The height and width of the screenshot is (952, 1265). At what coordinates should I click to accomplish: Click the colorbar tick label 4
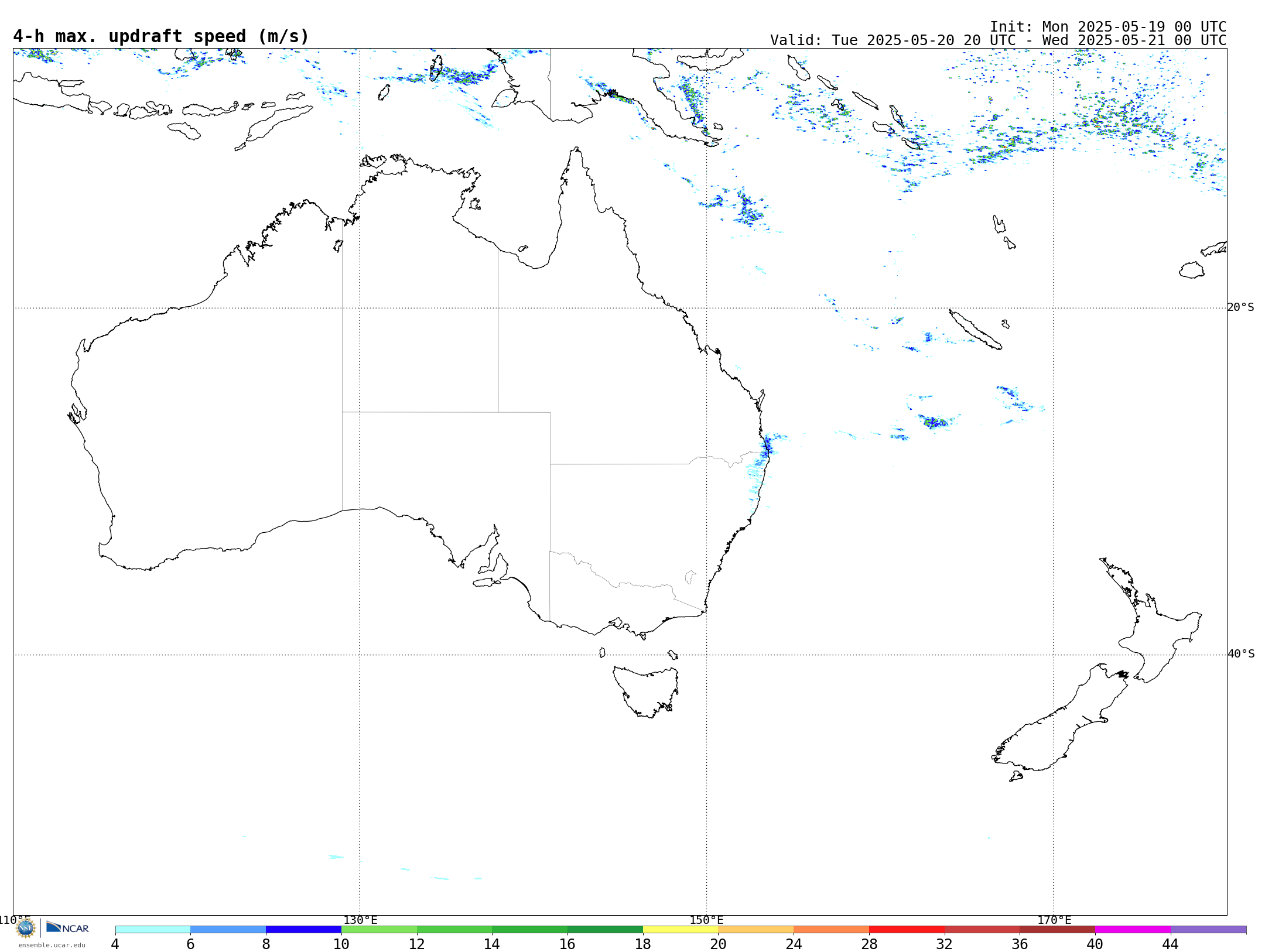[x=115, y=944]
